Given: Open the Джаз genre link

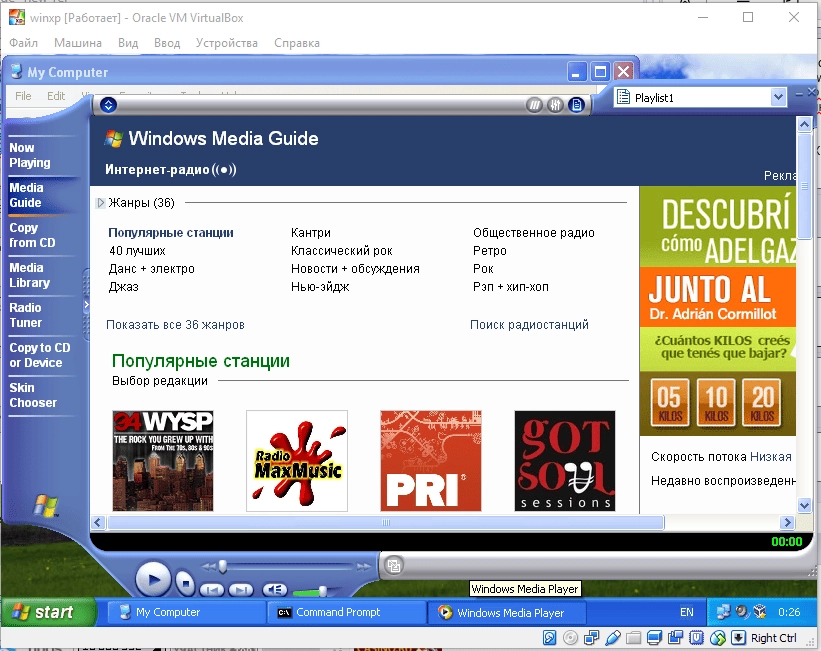Looking at the screenshot, I should [124, 286].
